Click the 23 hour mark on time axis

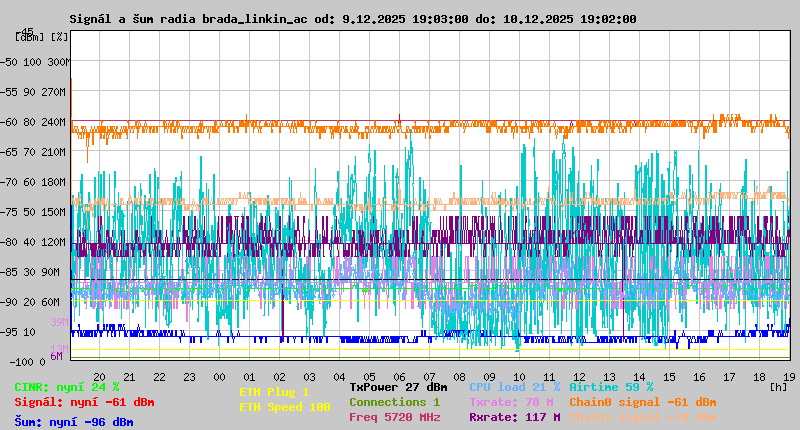189,376
